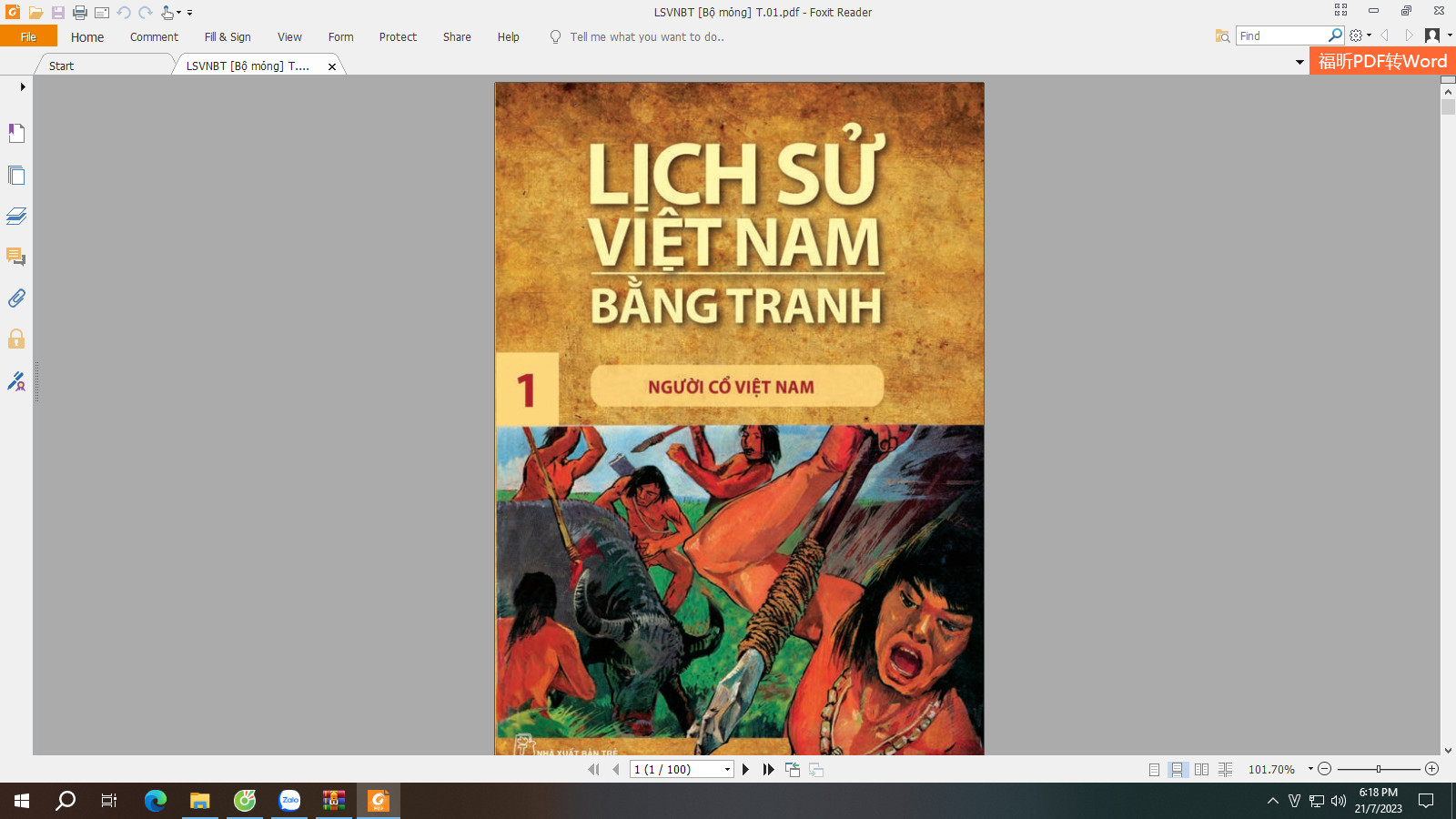Open the Comment ribbon tab

point(154,37)
